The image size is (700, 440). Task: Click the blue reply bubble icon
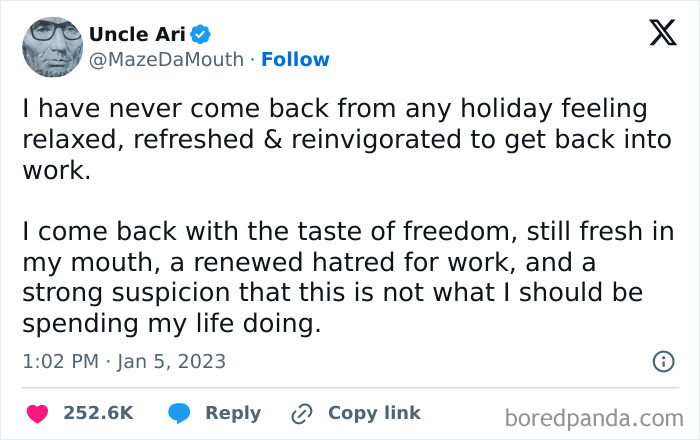pos(180,413)
